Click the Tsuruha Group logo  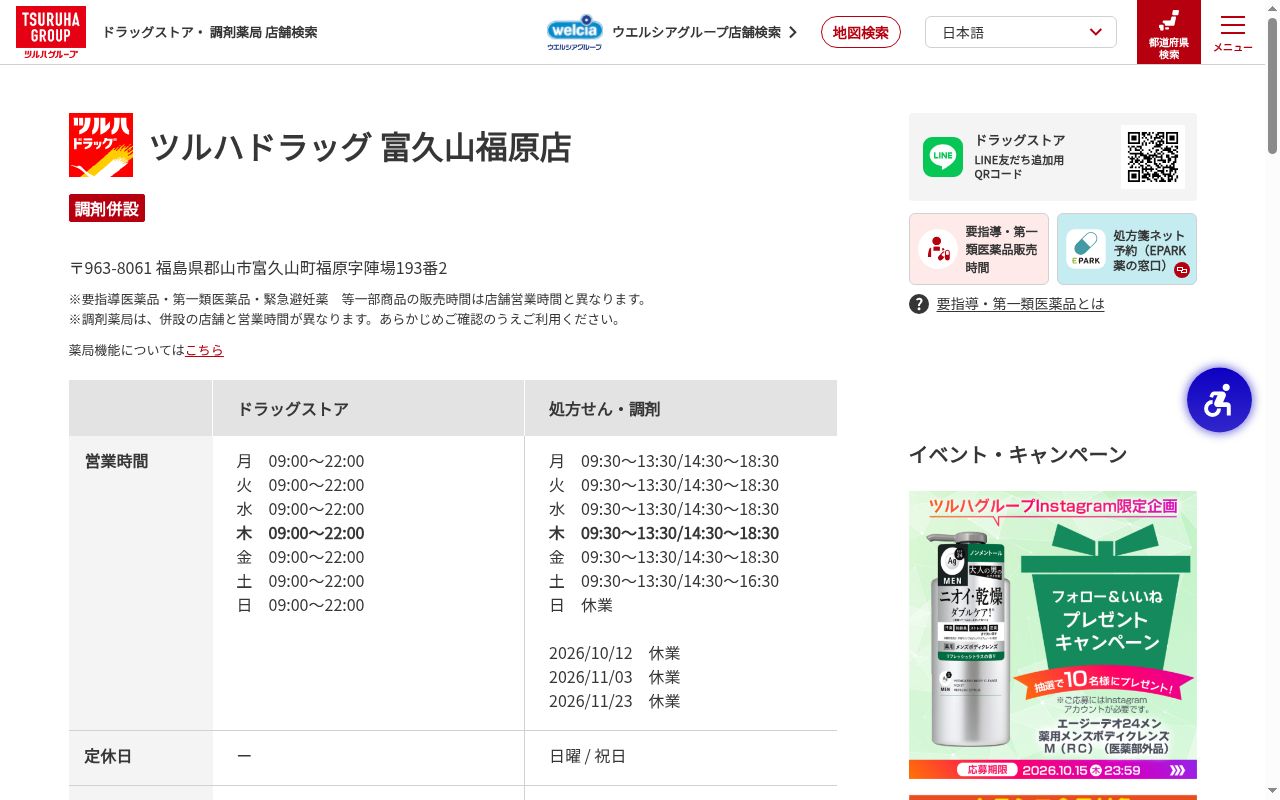pos(50,32)
